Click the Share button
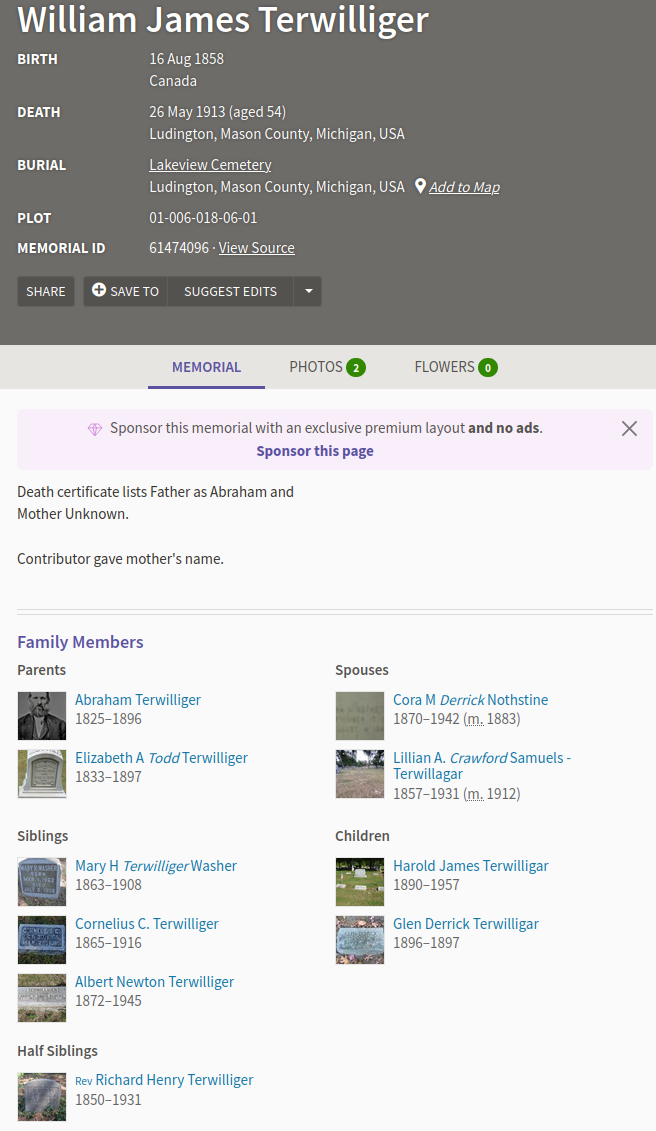This screenshot has height=1131, width=656. click(x=46, y=291)
